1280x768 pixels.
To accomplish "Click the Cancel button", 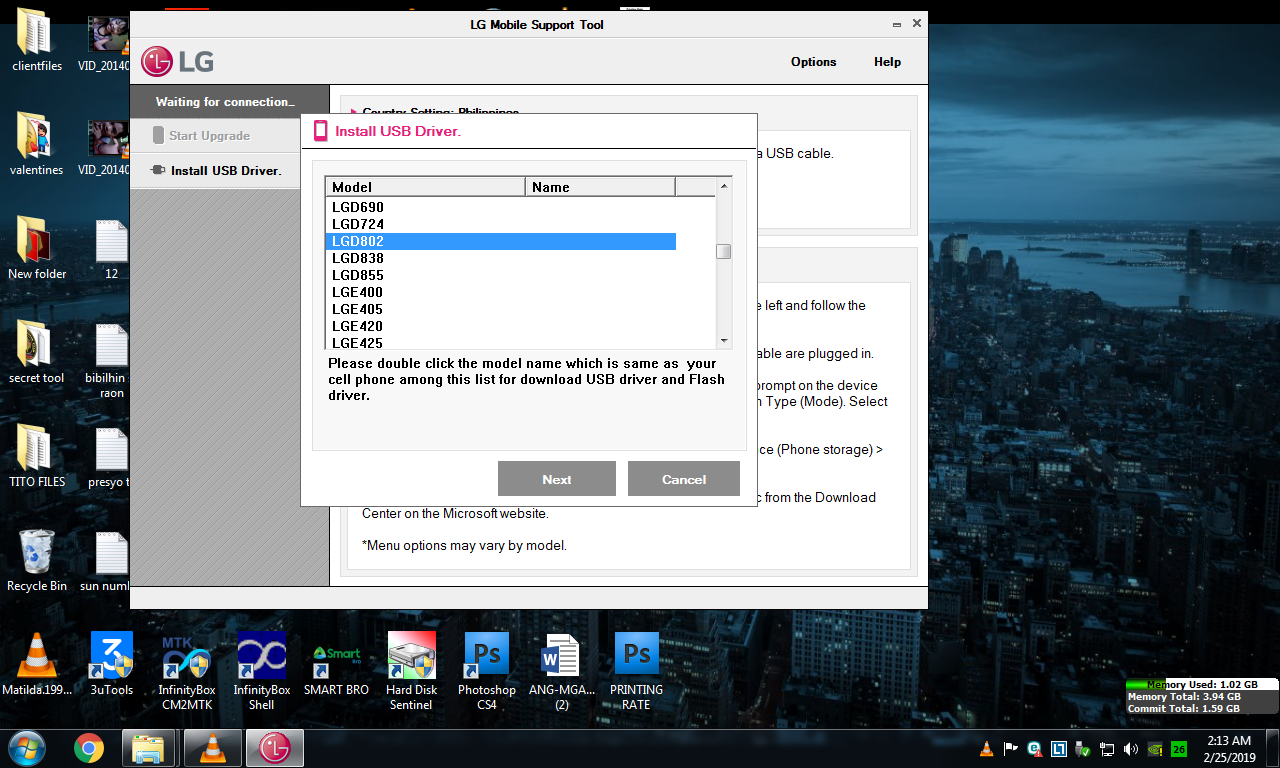I will point(684,479).
